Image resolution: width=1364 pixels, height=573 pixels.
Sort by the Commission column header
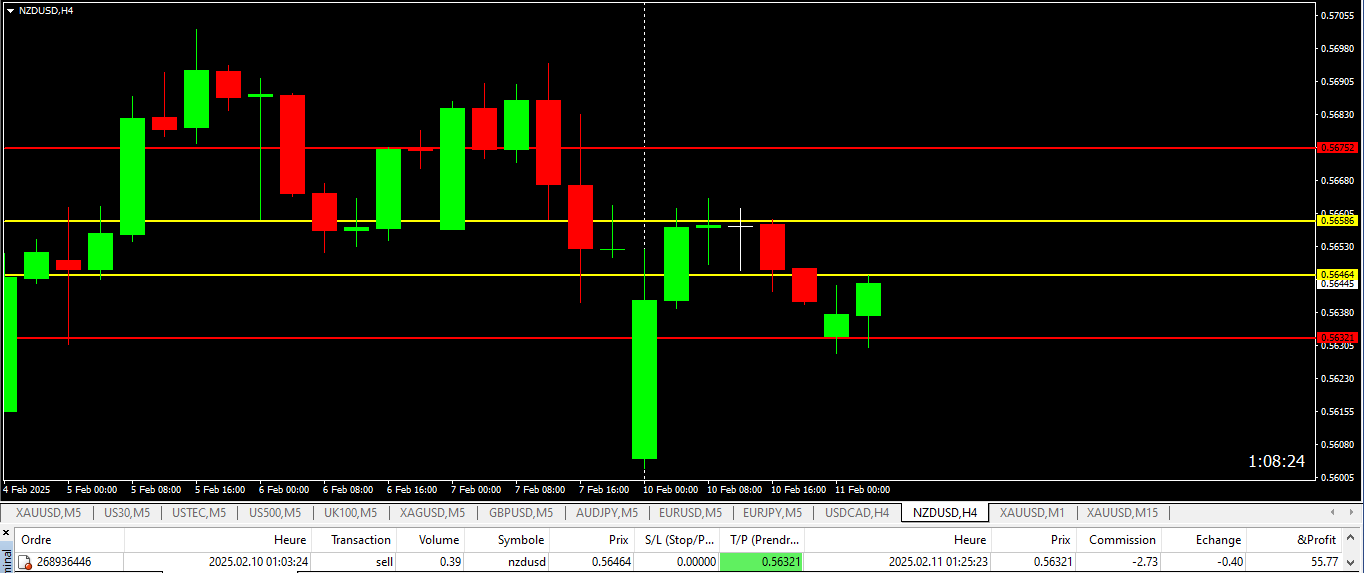pos(1120,540)
